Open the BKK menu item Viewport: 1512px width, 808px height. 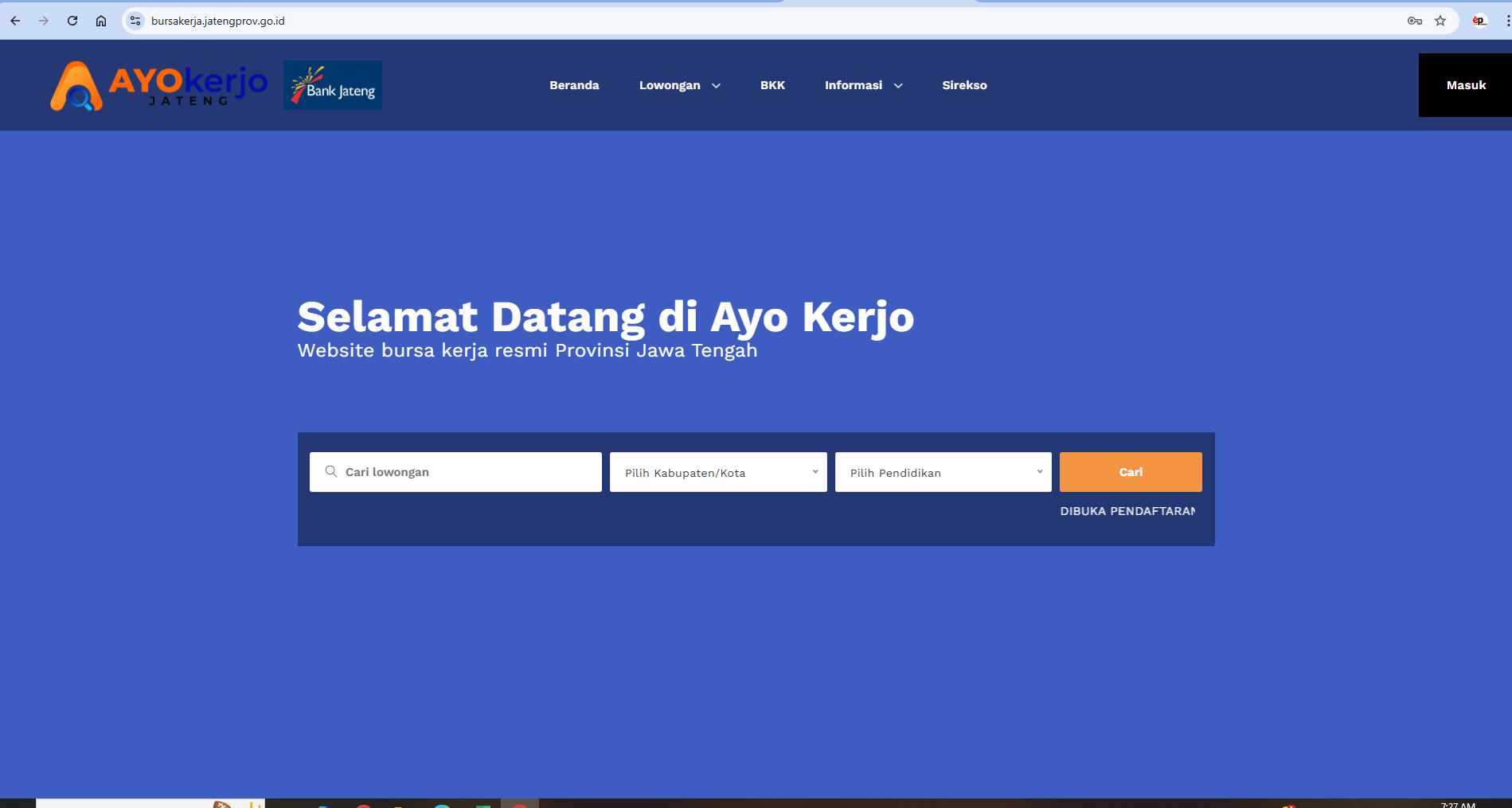(772, 84)
